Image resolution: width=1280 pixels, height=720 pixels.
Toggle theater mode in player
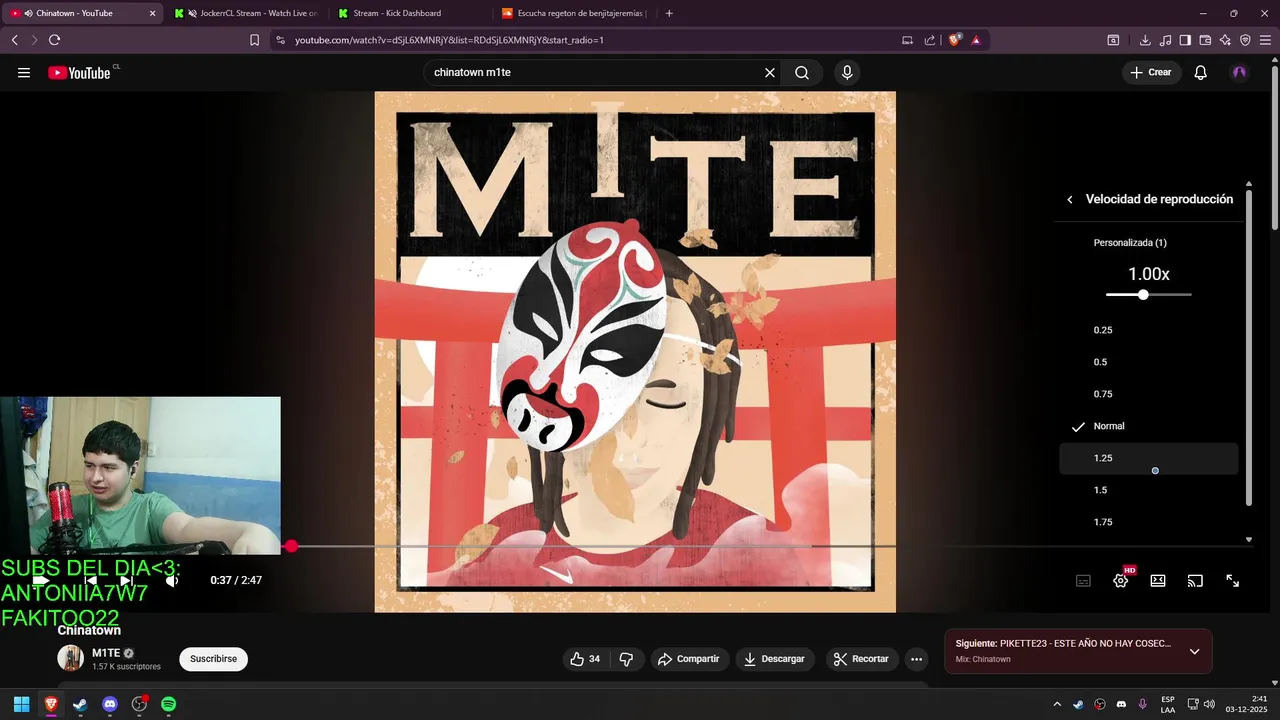pyautogui.click(x=1158, y=581)
